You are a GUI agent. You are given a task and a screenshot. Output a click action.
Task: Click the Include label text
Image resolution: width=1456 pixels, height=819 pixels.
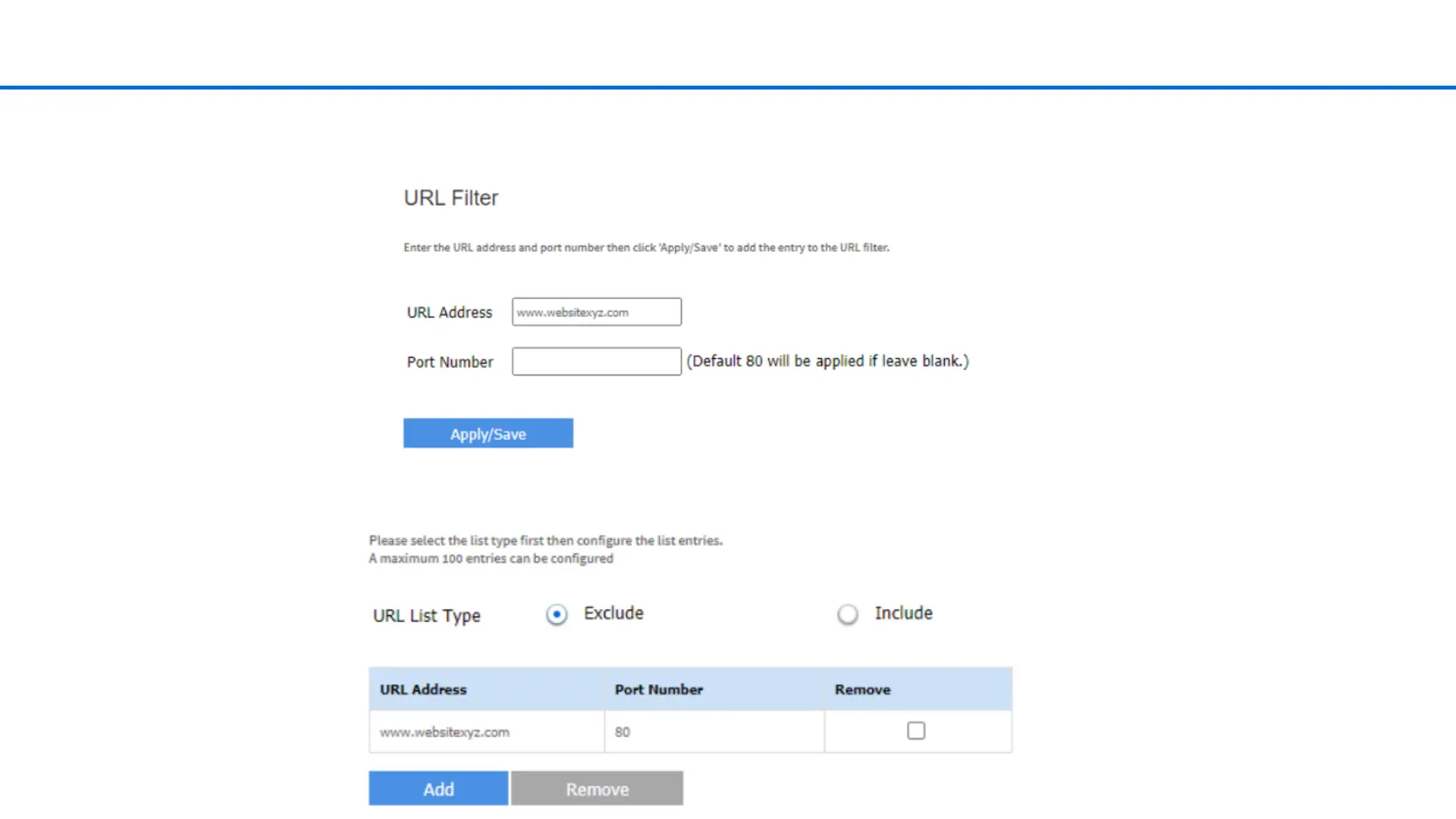(x=903, y=613)
